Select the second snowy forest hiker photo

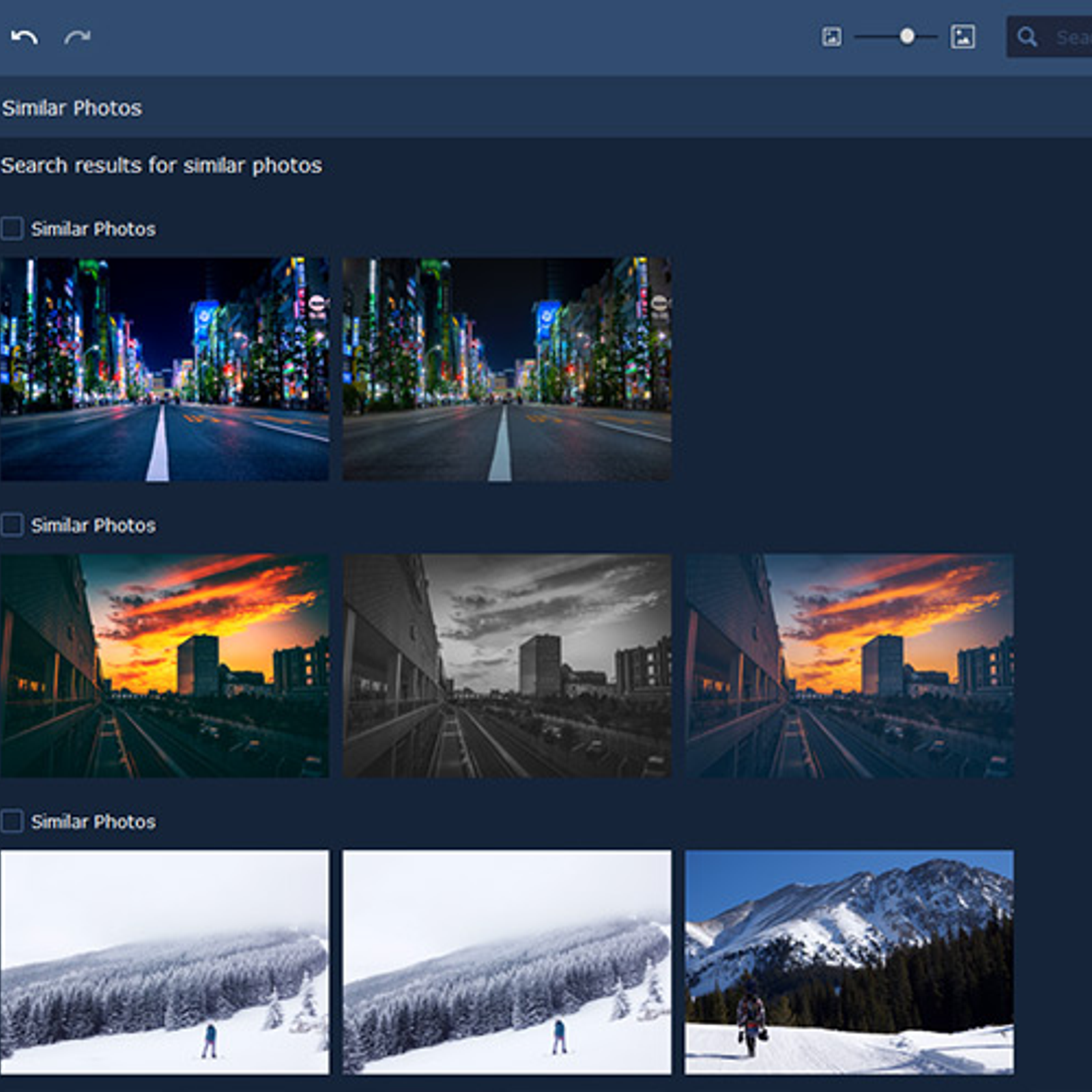click(506, 962)
